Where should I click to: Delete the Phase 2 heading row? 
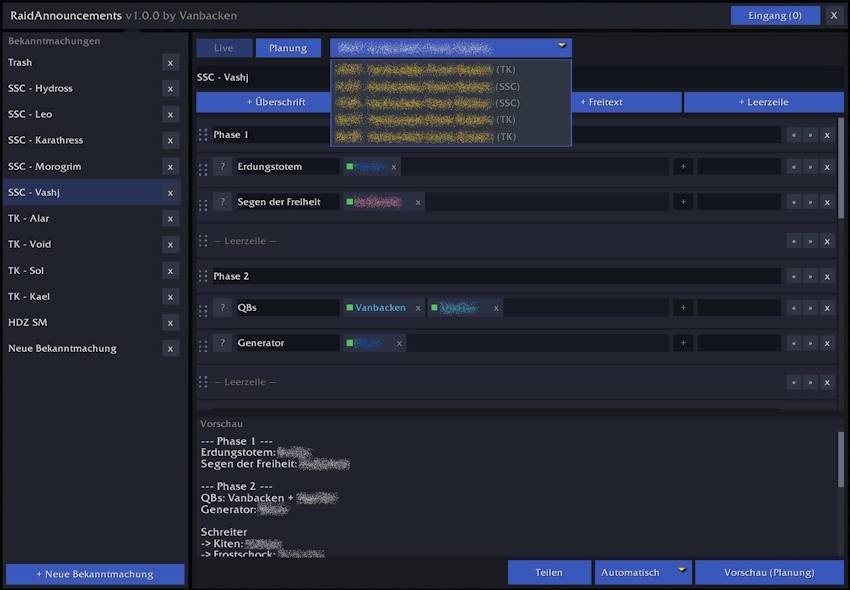[827, 277]
